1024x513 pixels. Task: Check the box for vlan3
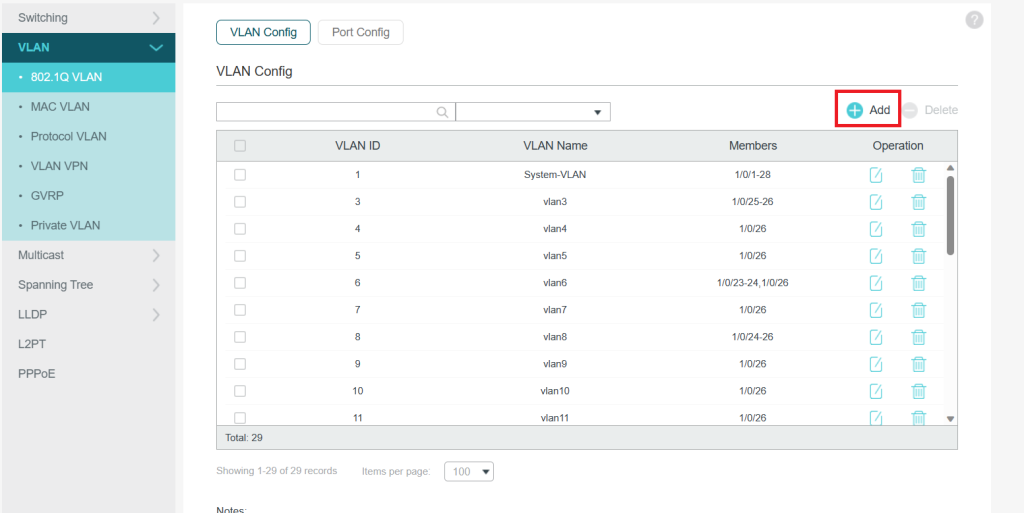(240, 202)
